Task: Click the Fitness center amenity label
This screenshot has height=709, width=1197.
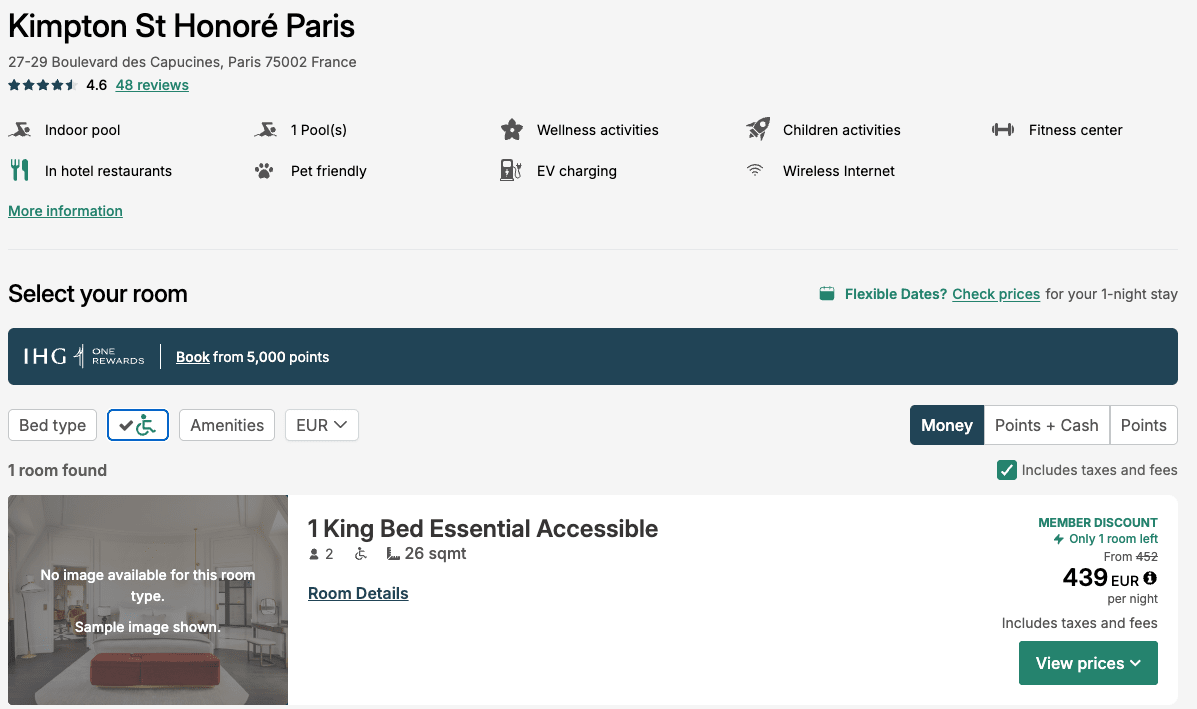Action: point(1076,130)
